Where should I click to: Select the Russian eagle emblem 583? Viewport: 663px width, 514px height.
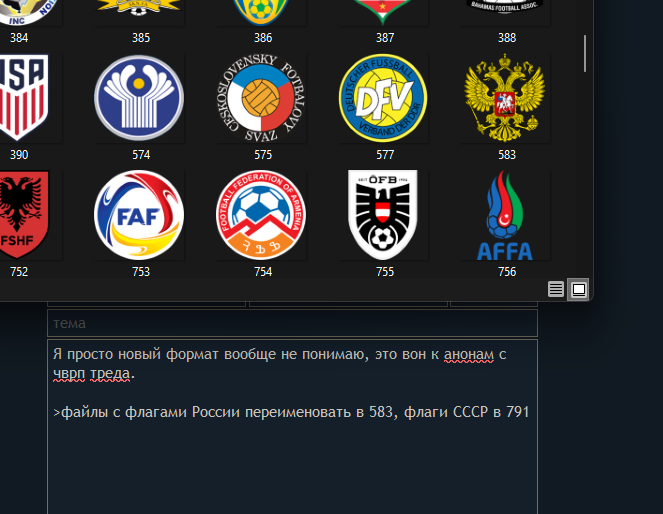tap(505, 98)
